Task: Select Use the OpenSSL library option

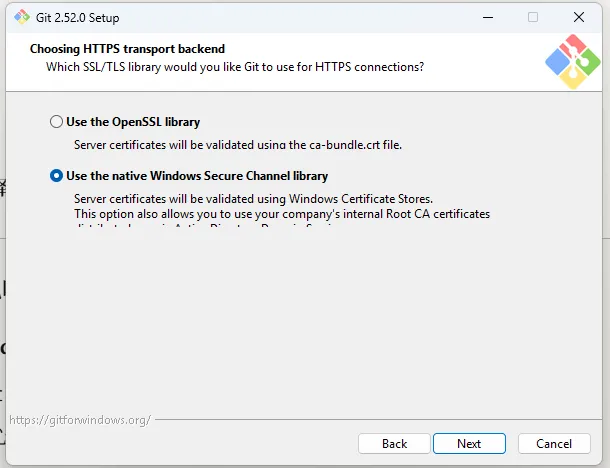Action: tap(125, 122)
